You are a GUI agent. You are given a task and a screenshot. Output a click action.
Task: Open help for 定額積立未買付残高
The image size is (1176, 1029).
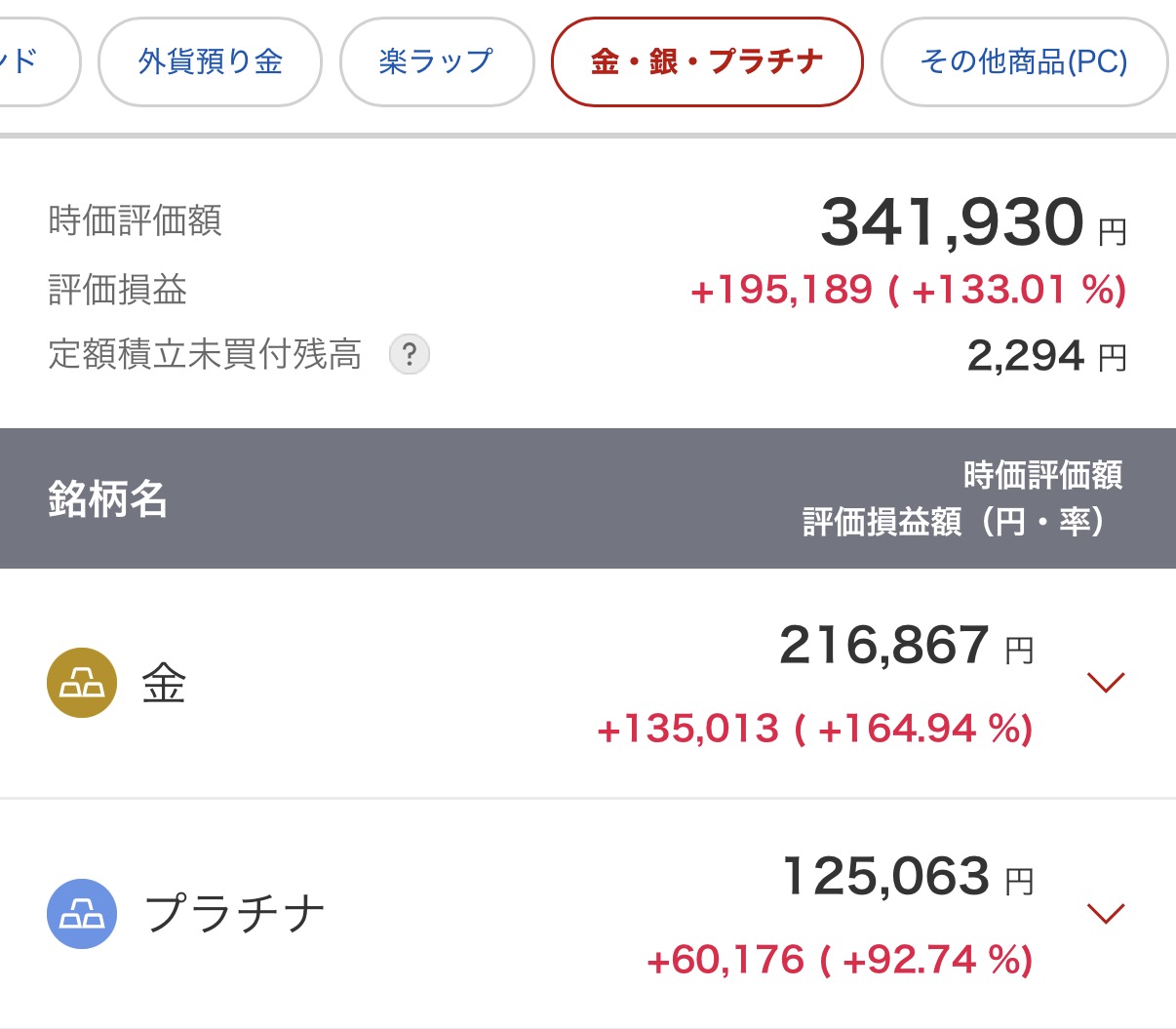click(410, 354)
